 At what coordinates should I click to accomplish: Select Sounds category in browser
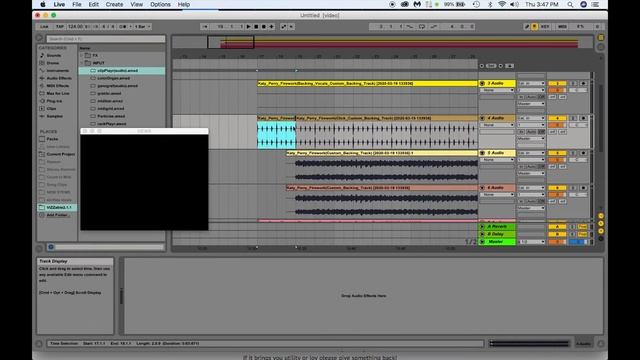(x=53, y=55)
